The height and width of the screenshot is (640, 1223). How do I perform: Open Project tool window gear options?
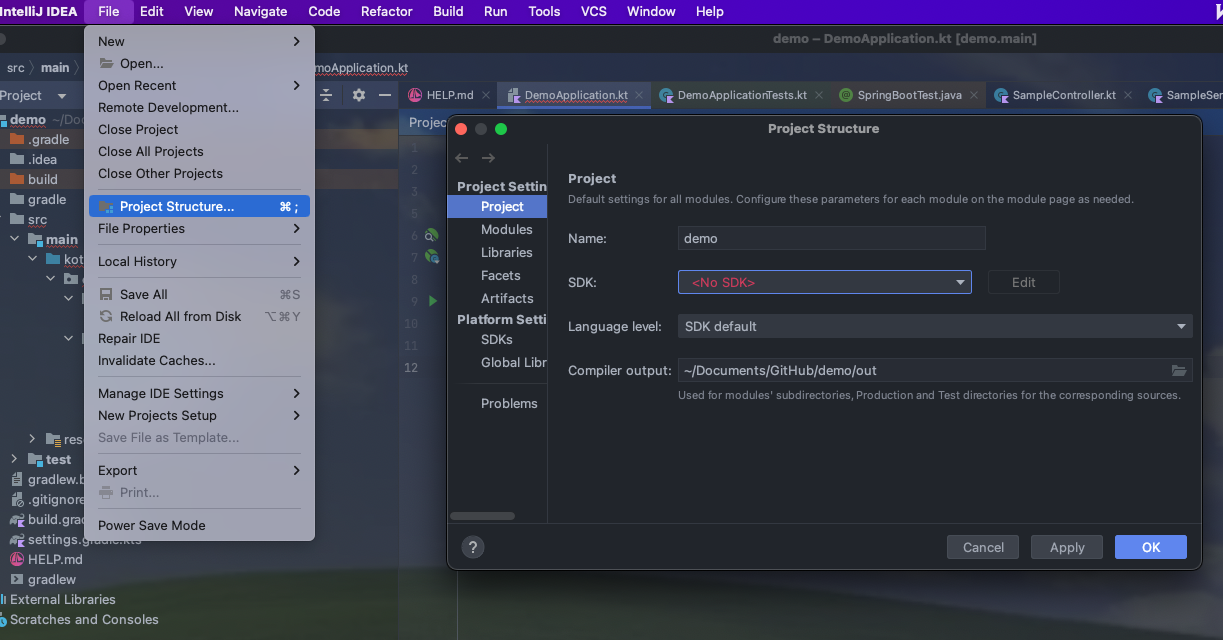point(358,95)
